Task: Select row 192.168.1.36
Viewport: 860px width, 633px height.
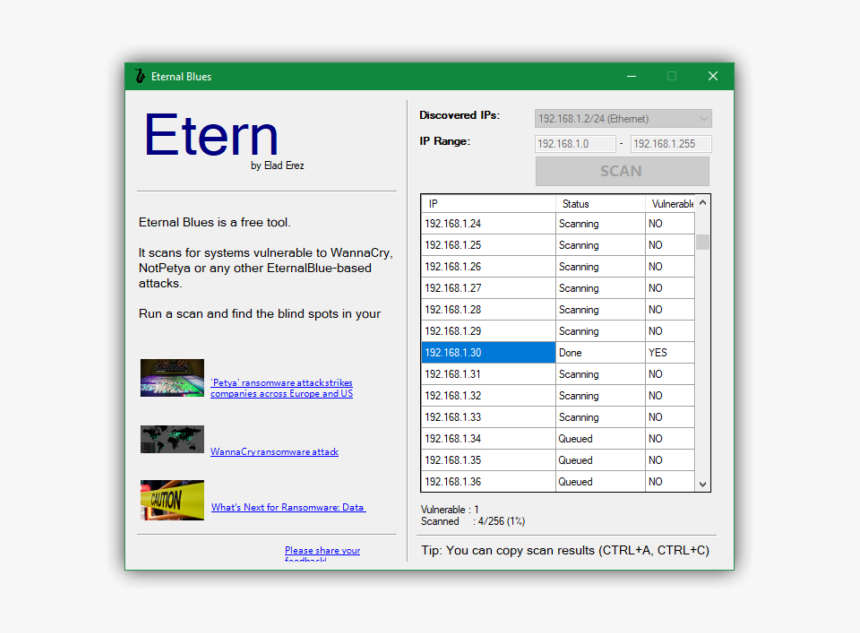Action: click(x=558, y=482)
